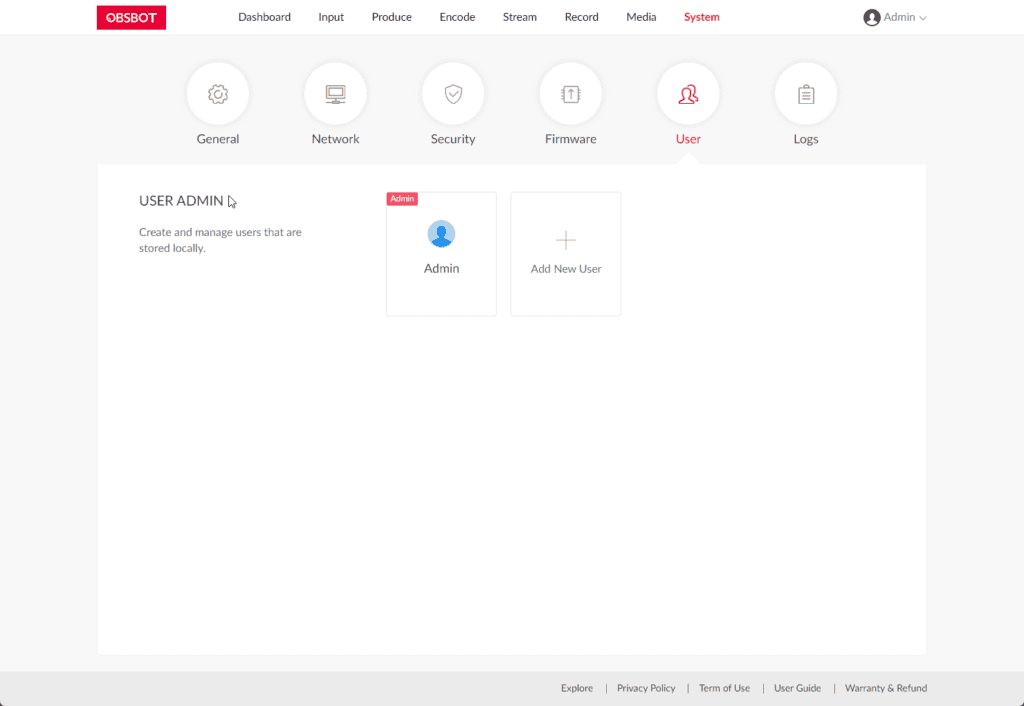The height and width of the screenshot is (706, 1024).
Task: Open the Network monitor icon
Action: pos(335,94)
